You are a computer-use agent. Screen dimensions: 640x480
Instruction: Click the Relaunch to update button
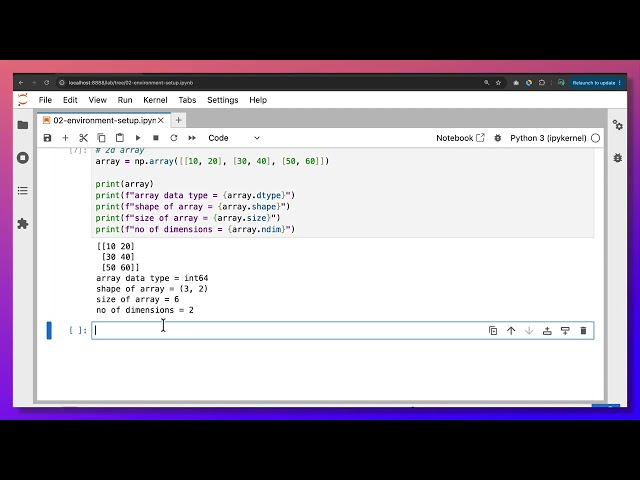[x=596, y=83]
